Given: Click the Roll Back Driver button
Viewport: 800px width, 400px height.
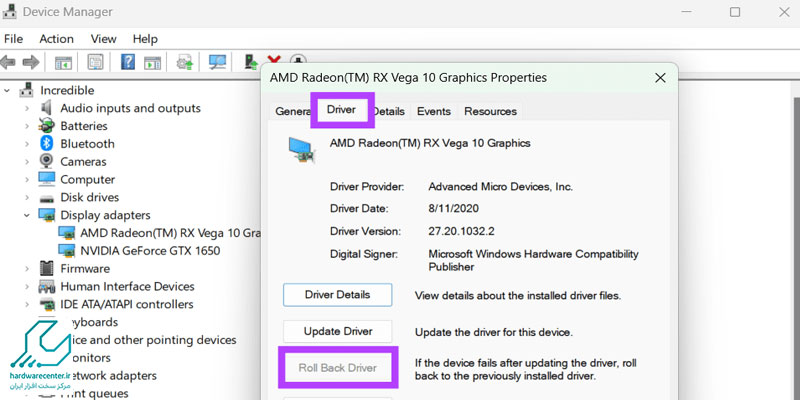Looking at the screenshot, I should [x=338, y=368].
